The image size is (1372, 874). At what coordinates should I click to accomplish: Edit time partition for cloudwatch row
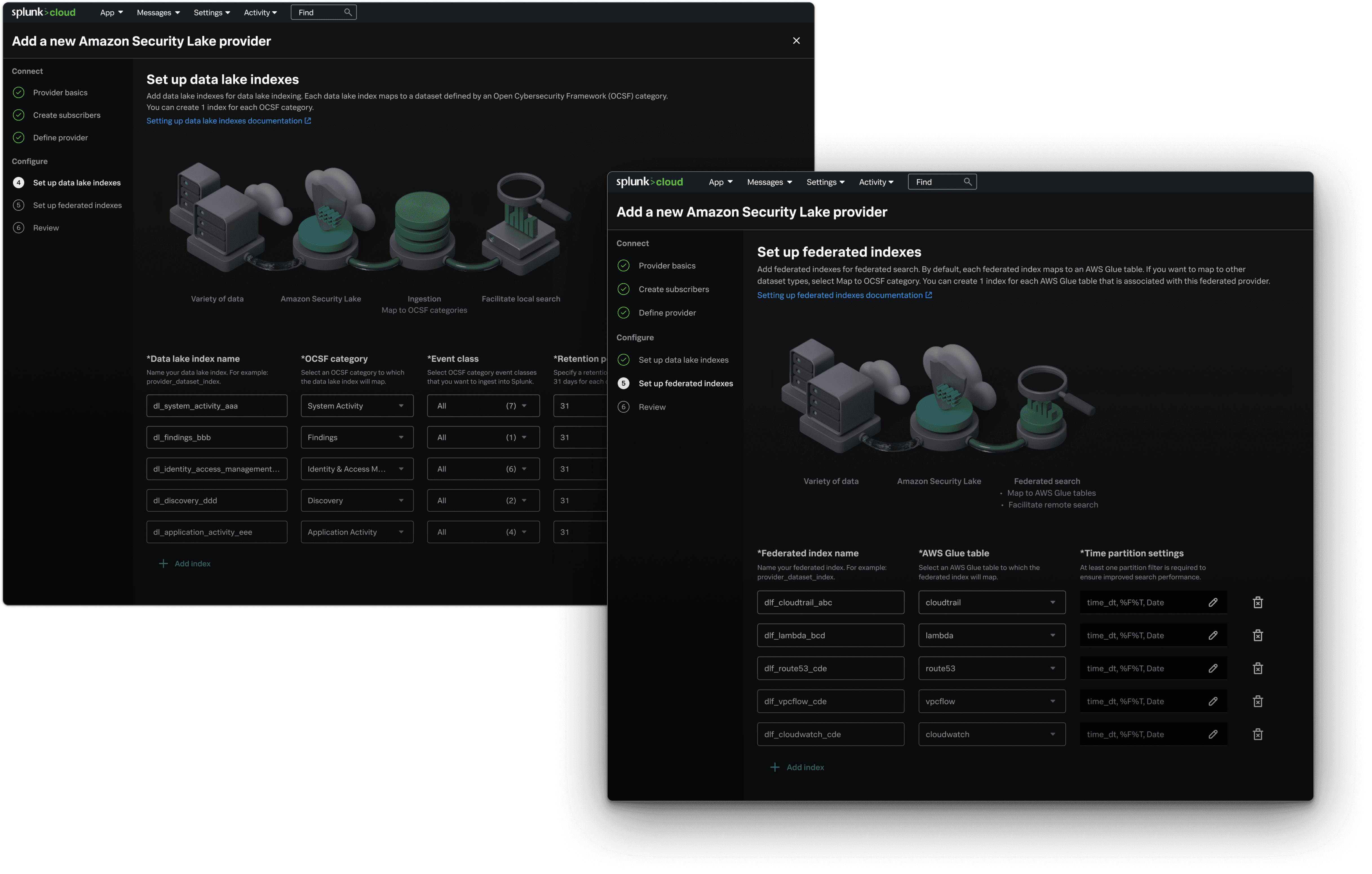point(1212,735)
